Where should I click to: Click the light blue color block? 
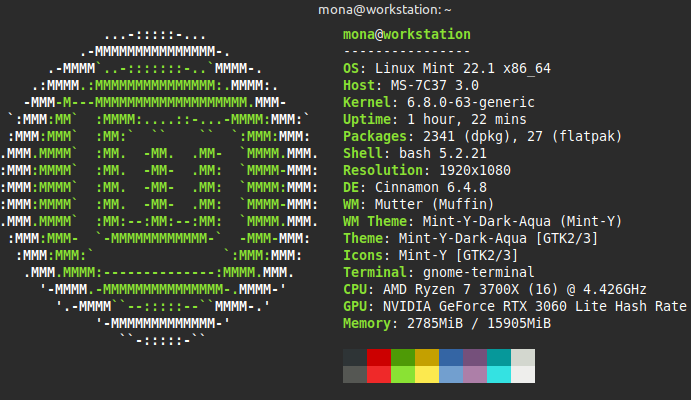point(451,374)
